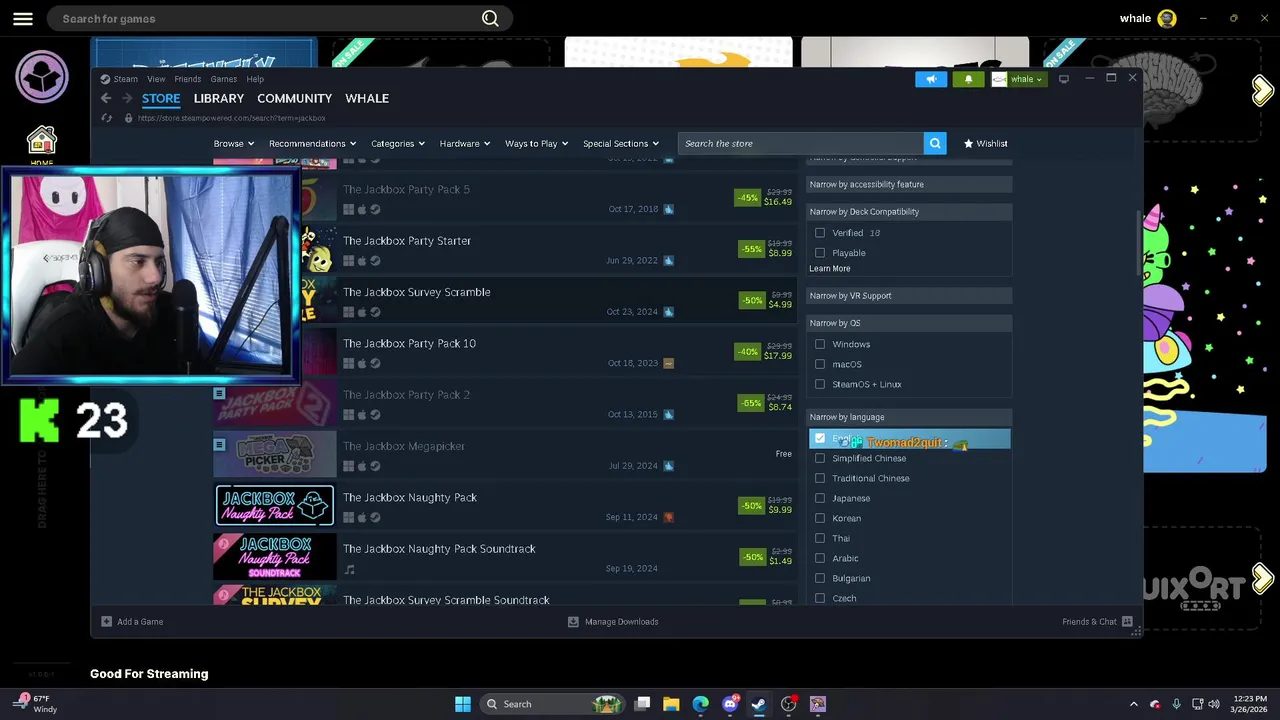The height and width of the screenshot is (720, 1280).
Task: Launch Microsoft Edge from the taskbar
Action: click(x=700, y=704)
